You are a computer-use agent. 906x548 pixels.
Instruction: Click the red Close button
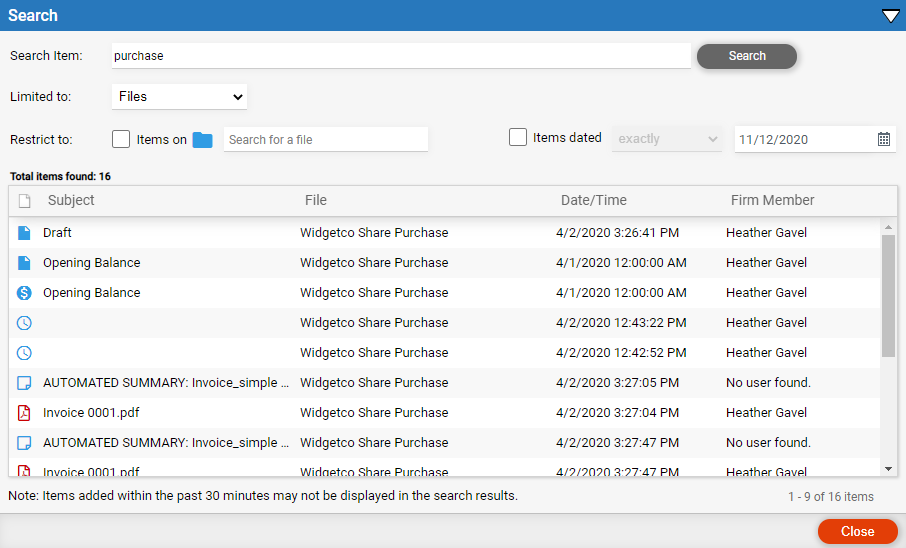tap(857, 531)
